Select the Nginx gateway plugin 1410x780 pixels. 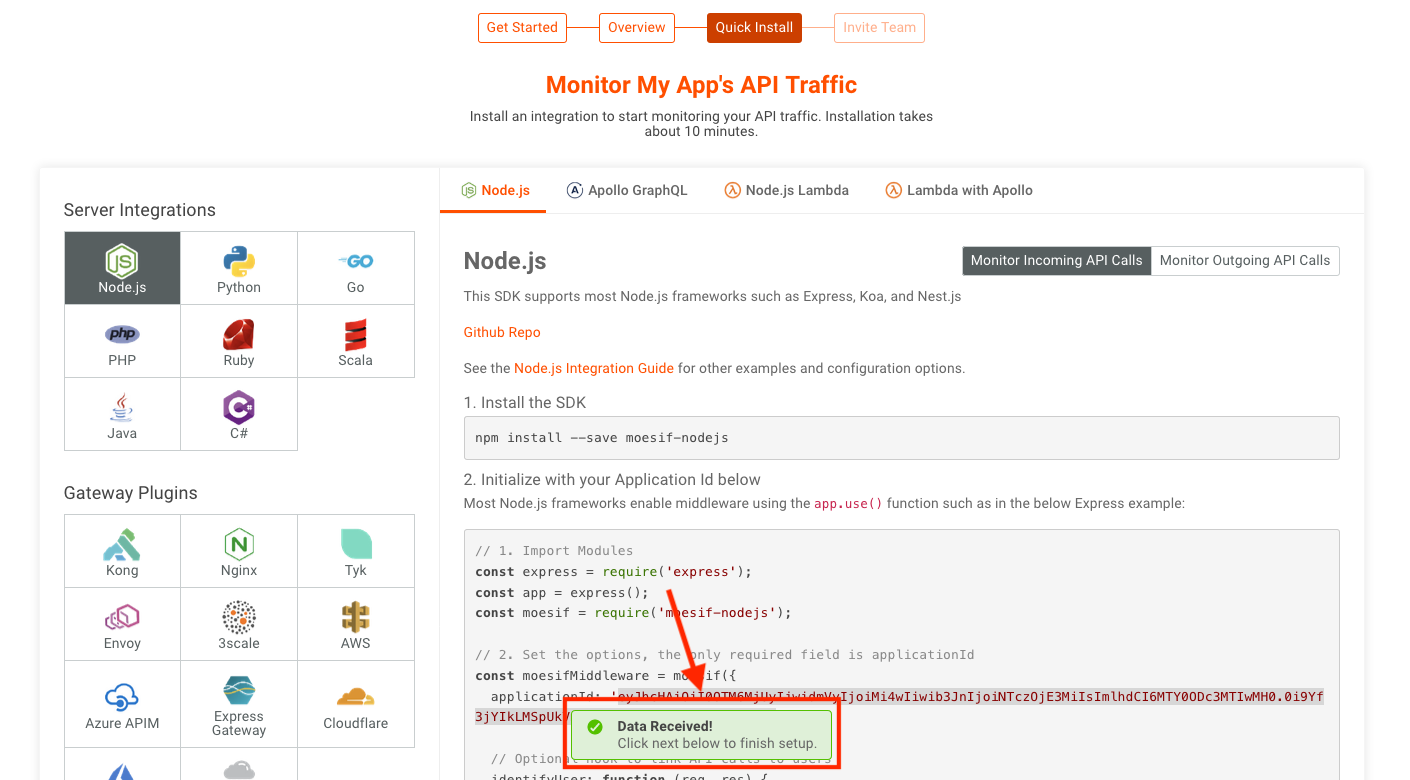239,550
